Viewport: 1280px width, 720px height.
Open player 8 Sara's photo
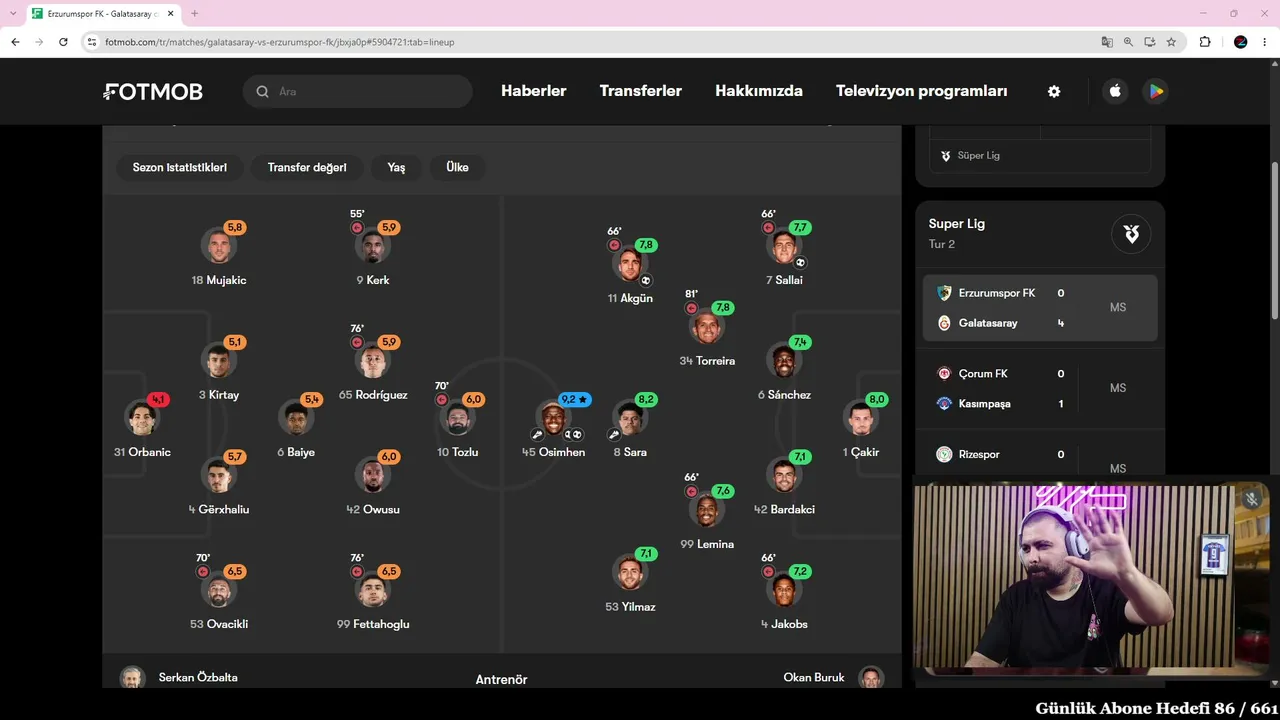pos(630,418)
